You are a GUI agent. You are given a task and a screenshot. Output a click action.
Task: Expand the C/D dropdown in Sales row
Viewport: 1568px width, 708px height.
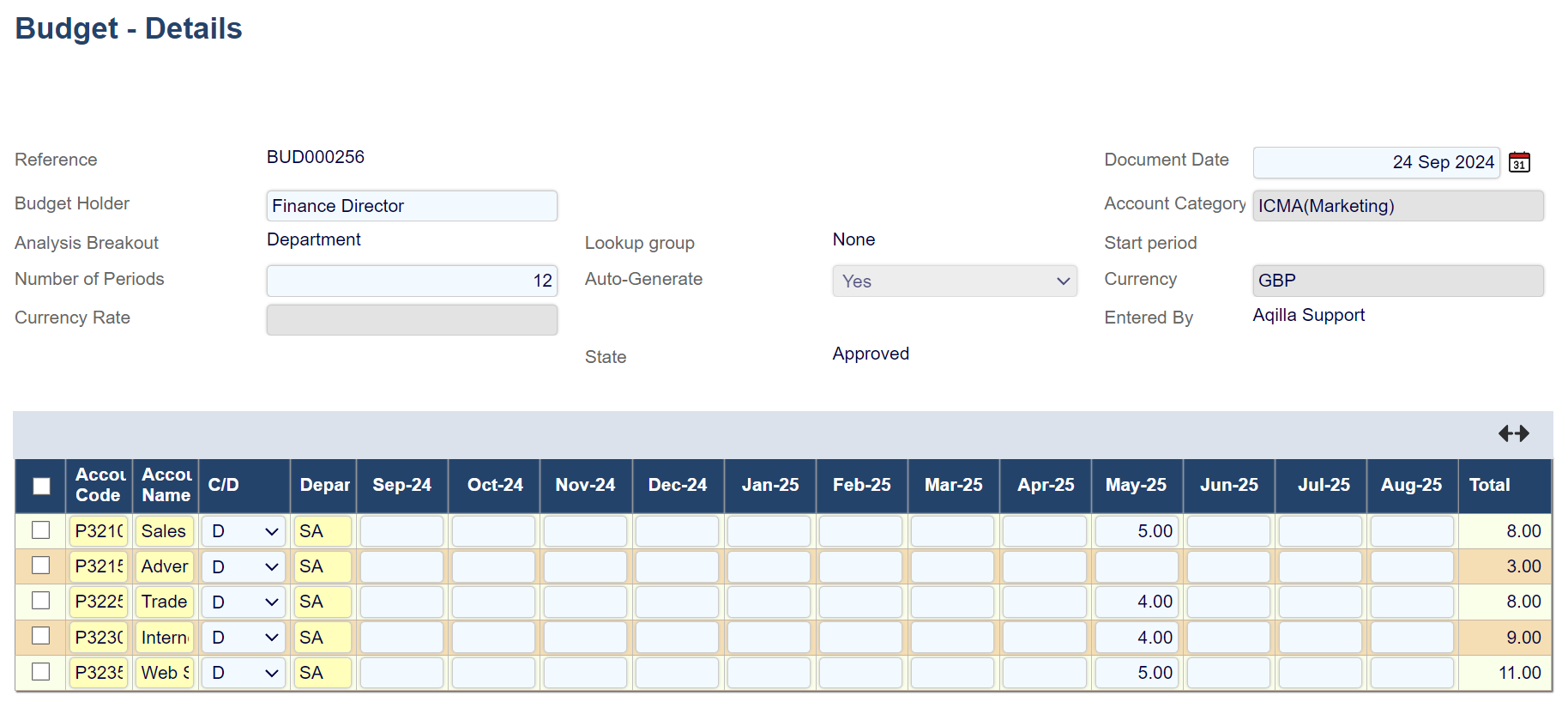point(244,531)
